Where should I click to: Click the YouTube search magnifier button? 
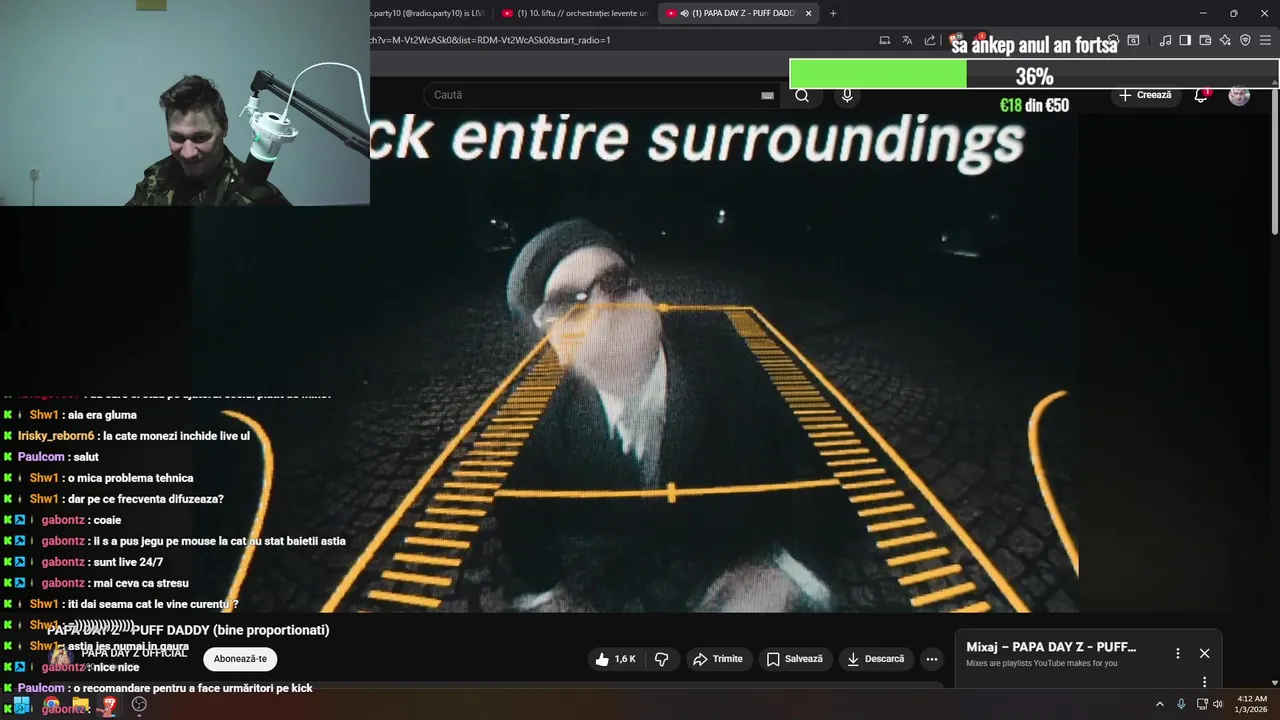point(802,95)
